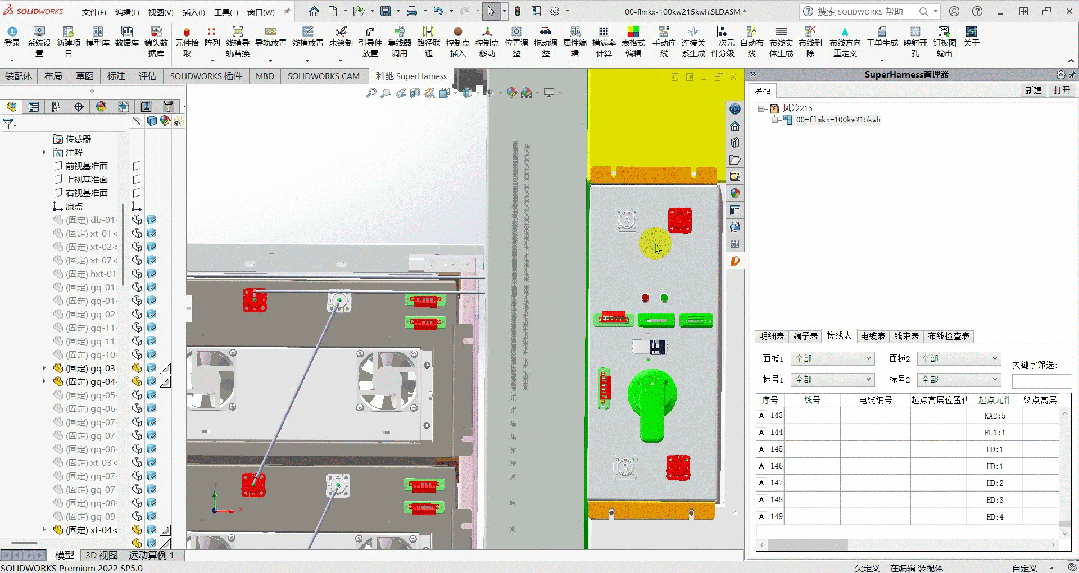Click the user account icon in title bar

(954, 12)
